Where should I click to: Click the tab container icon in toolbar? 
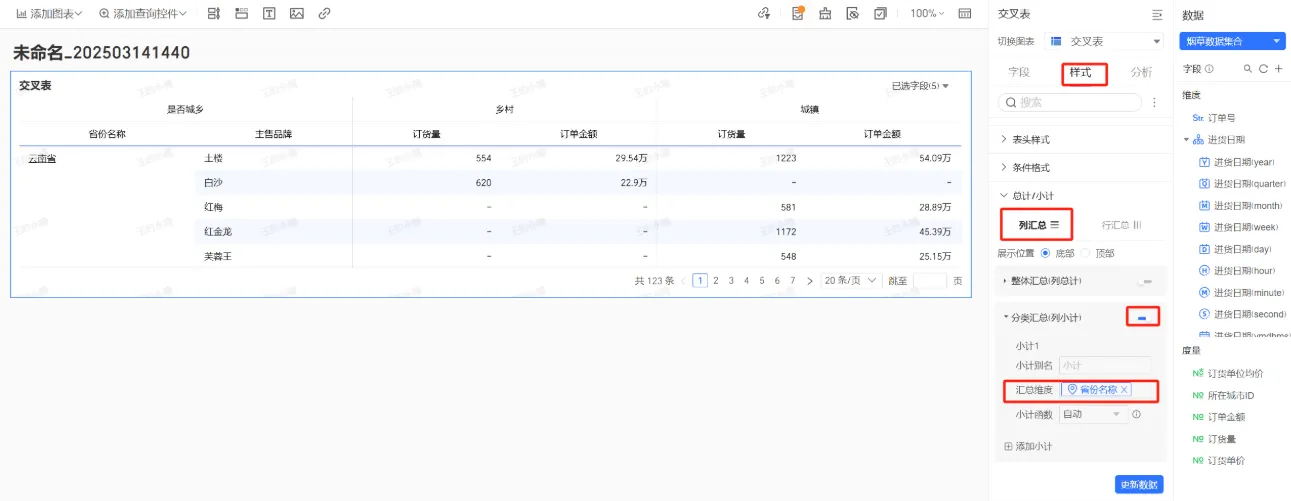point(241,14)
